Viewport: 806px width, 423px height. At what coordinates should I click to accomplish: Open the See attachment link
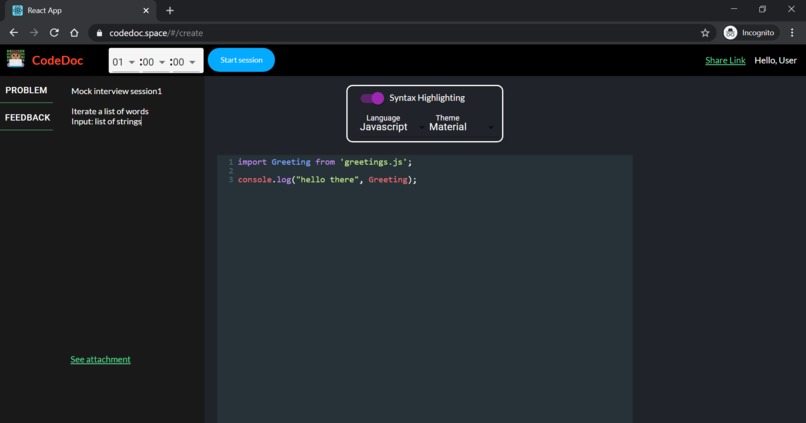tap(100, 359)
